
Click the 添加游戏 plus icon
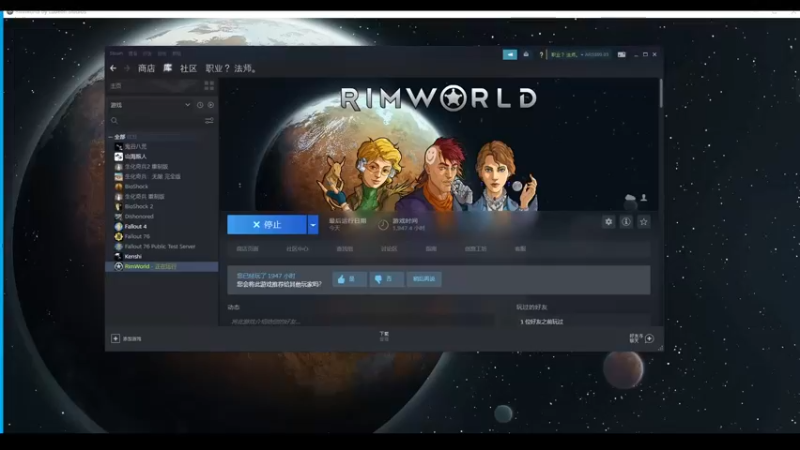(x=115, y=338)
